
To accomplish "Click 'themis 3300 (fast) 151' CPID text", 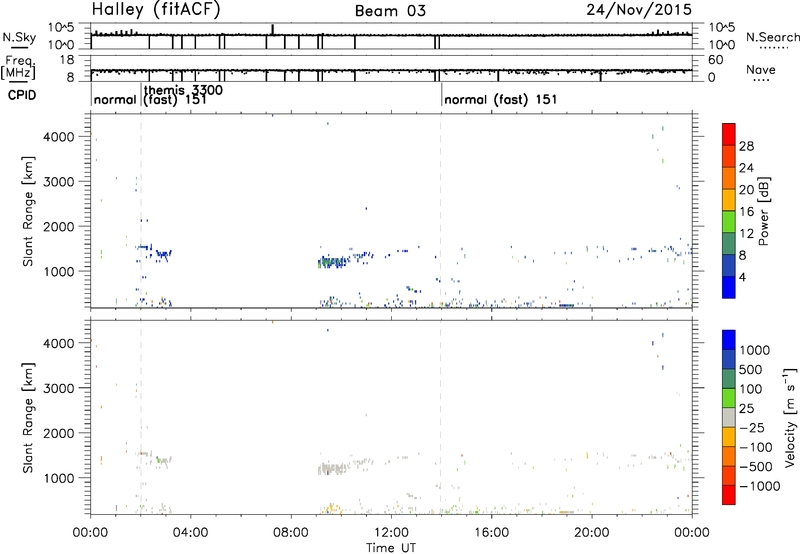I will point(183,94).
